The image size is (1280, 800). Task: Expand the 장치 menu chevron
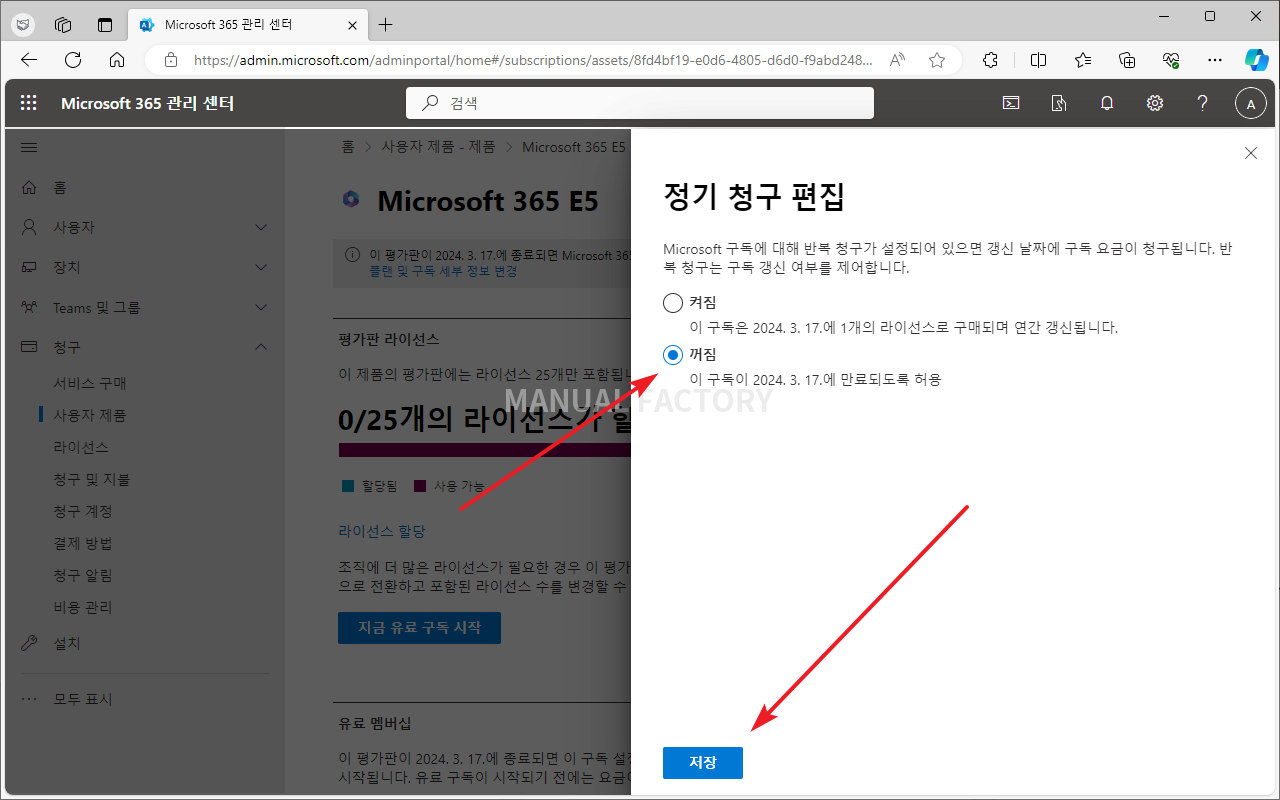(x=261, y=267)
